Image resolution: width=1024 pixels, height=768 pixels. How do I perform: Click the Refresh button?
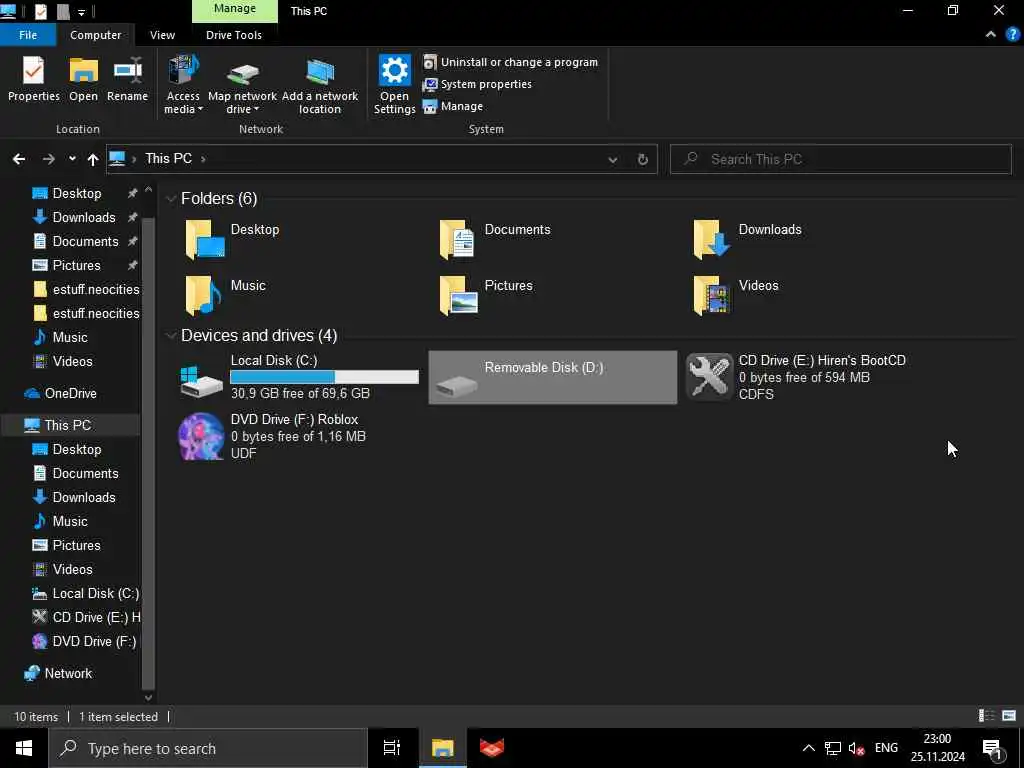pyautogui.click(x=643, y=159)
